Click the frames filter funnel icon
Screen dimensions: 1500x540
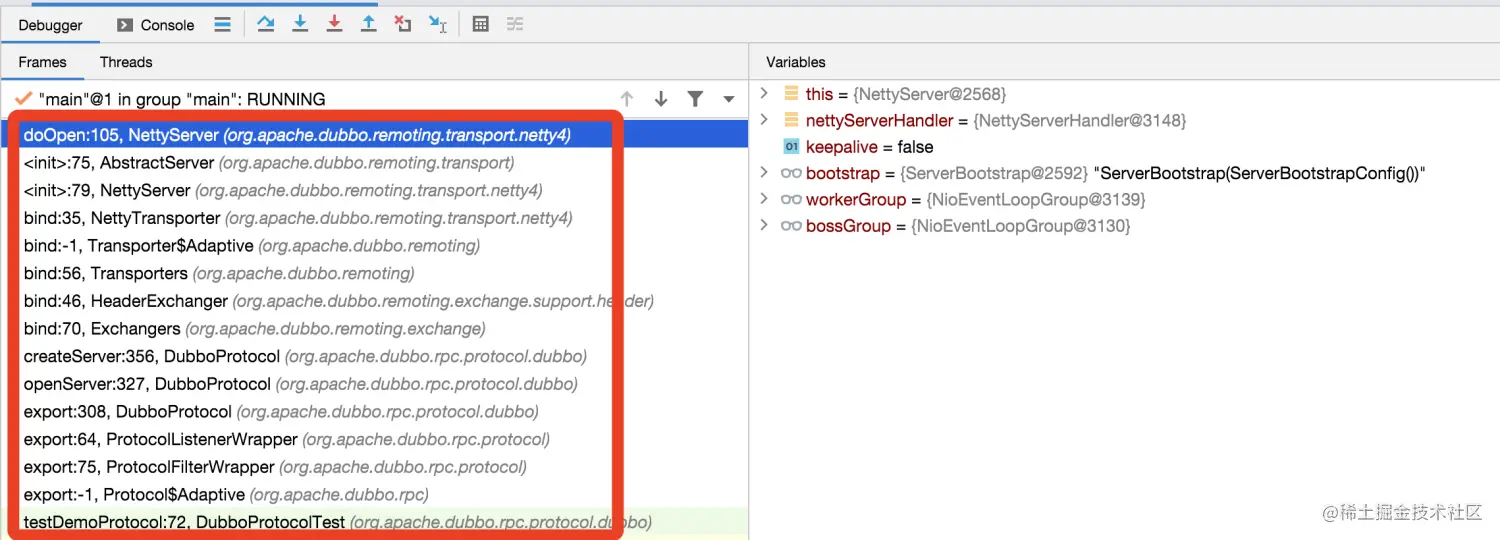pos(695,99)
